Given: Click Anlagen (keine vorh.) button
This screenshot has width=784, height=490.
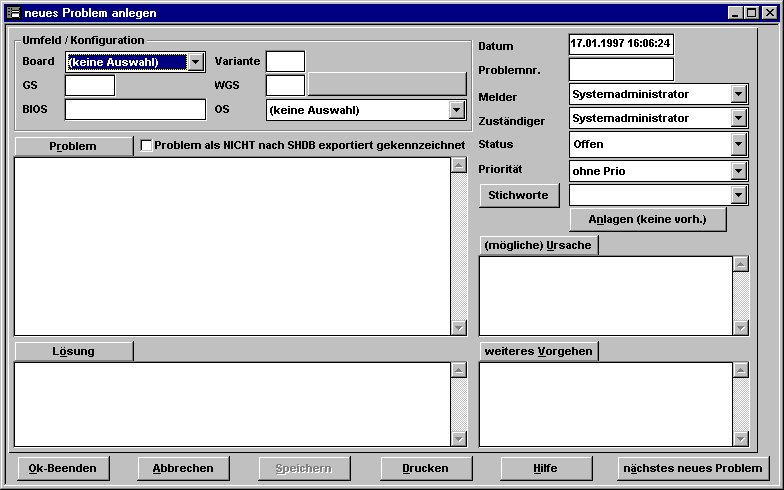Looking at the screenshot, I should tap(648, 220).
